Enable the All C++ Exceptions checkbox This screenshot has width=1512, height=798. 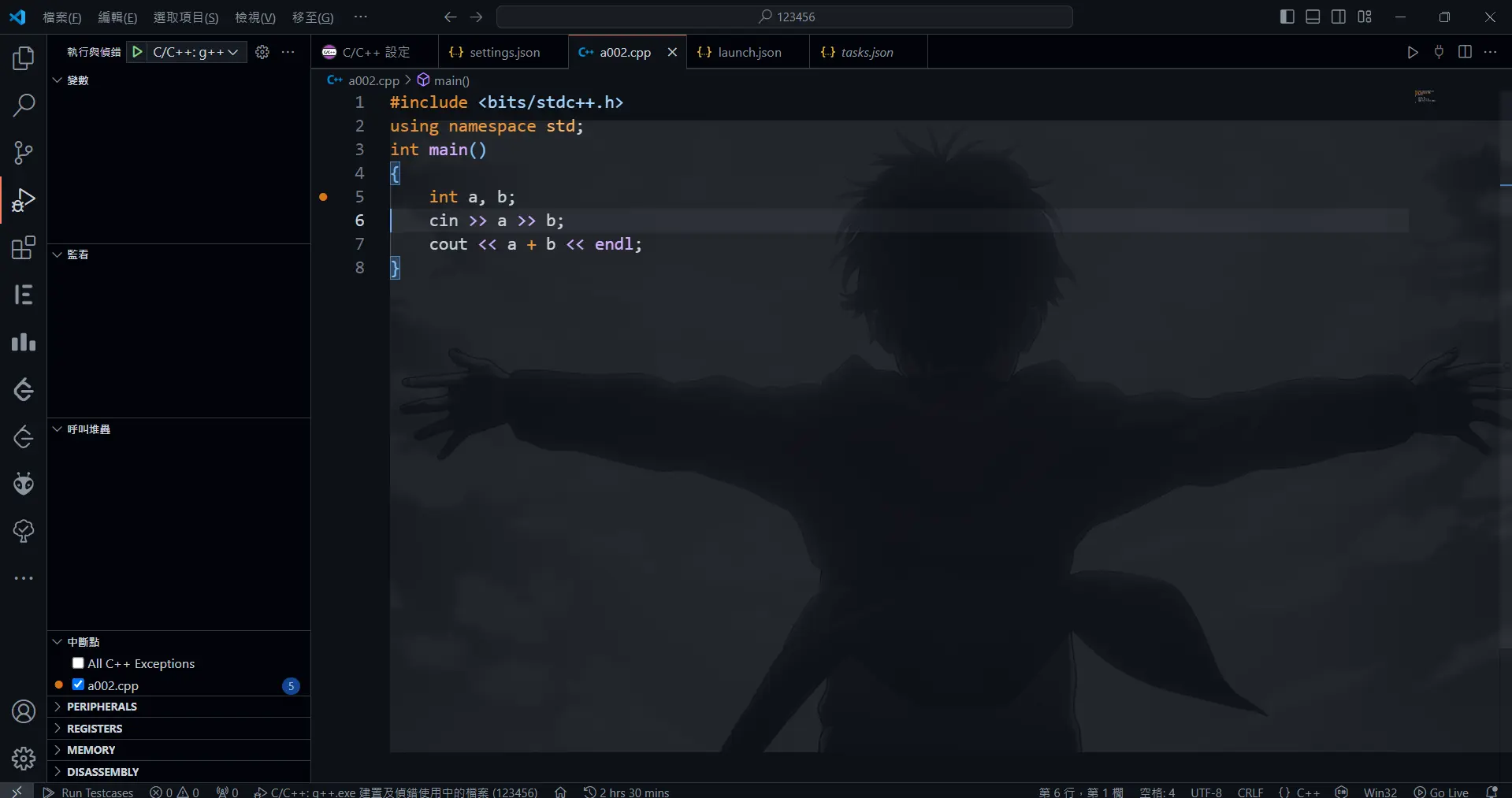(x=78, y=663)
